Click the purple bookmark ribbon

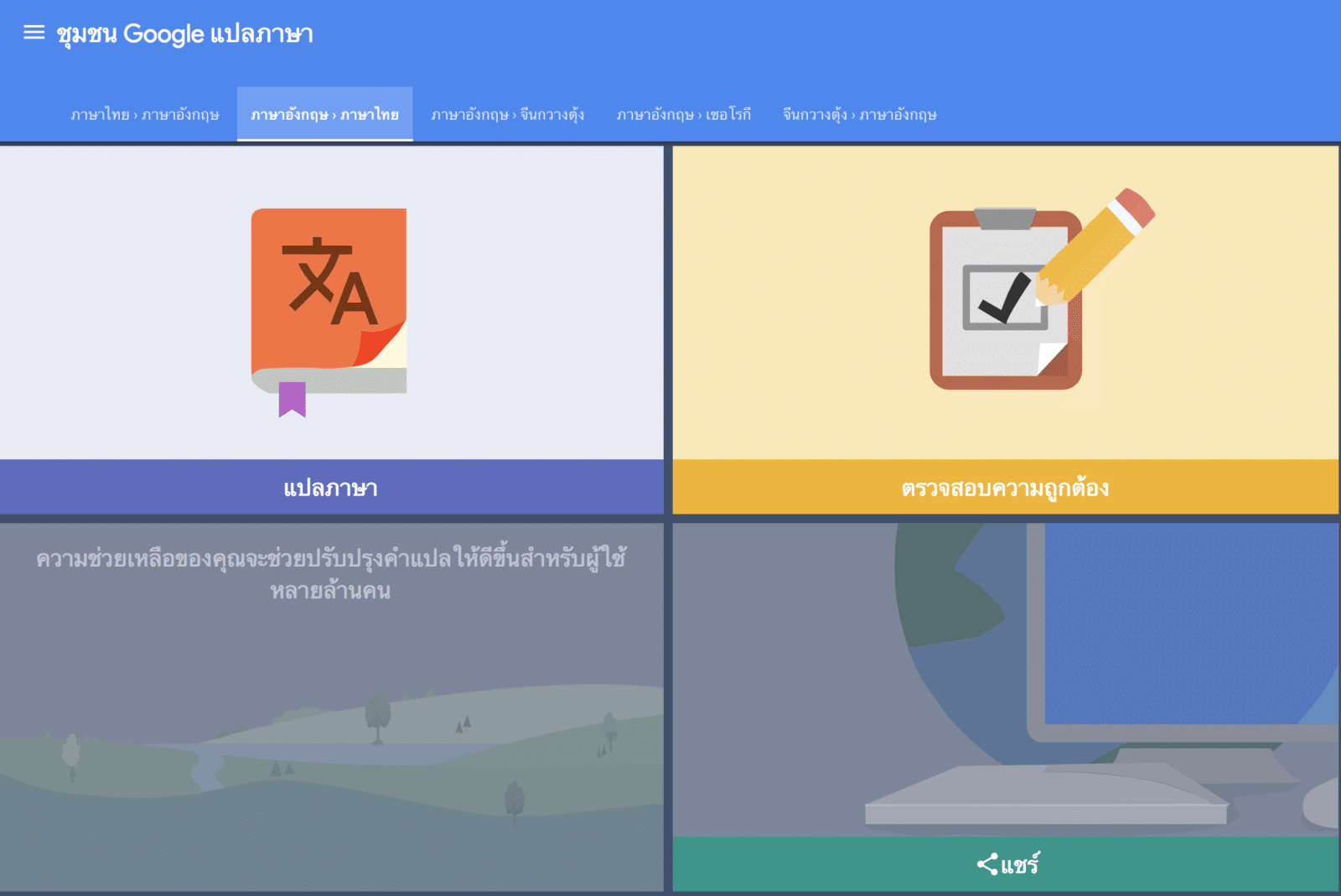(292, 399)
